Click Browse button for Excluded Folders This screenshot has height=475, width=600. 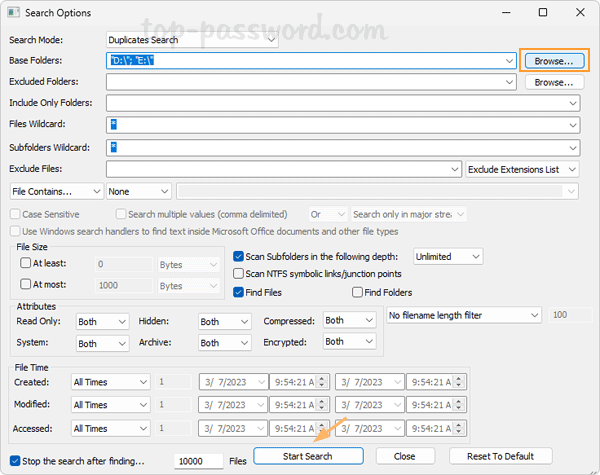(x=553, y=82)
